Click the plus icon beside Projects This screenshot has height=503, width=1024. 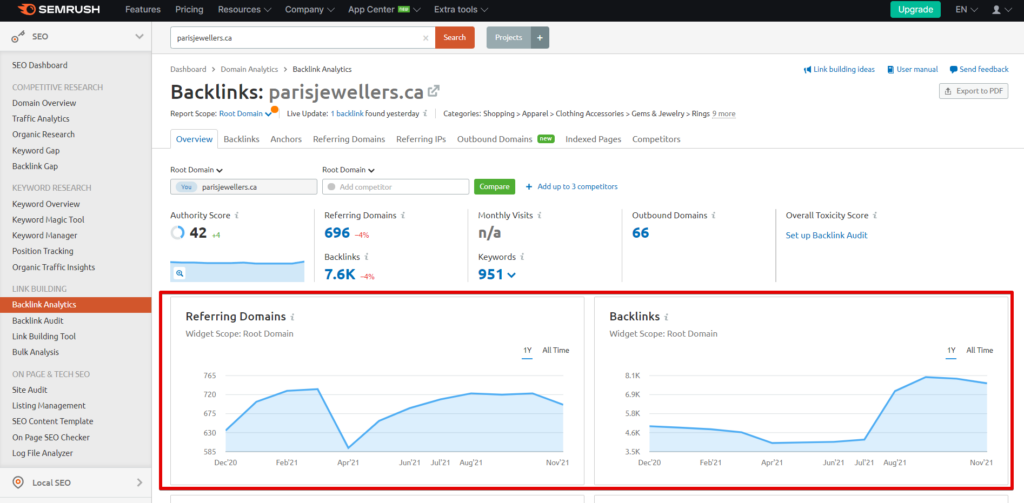point(539,38)
